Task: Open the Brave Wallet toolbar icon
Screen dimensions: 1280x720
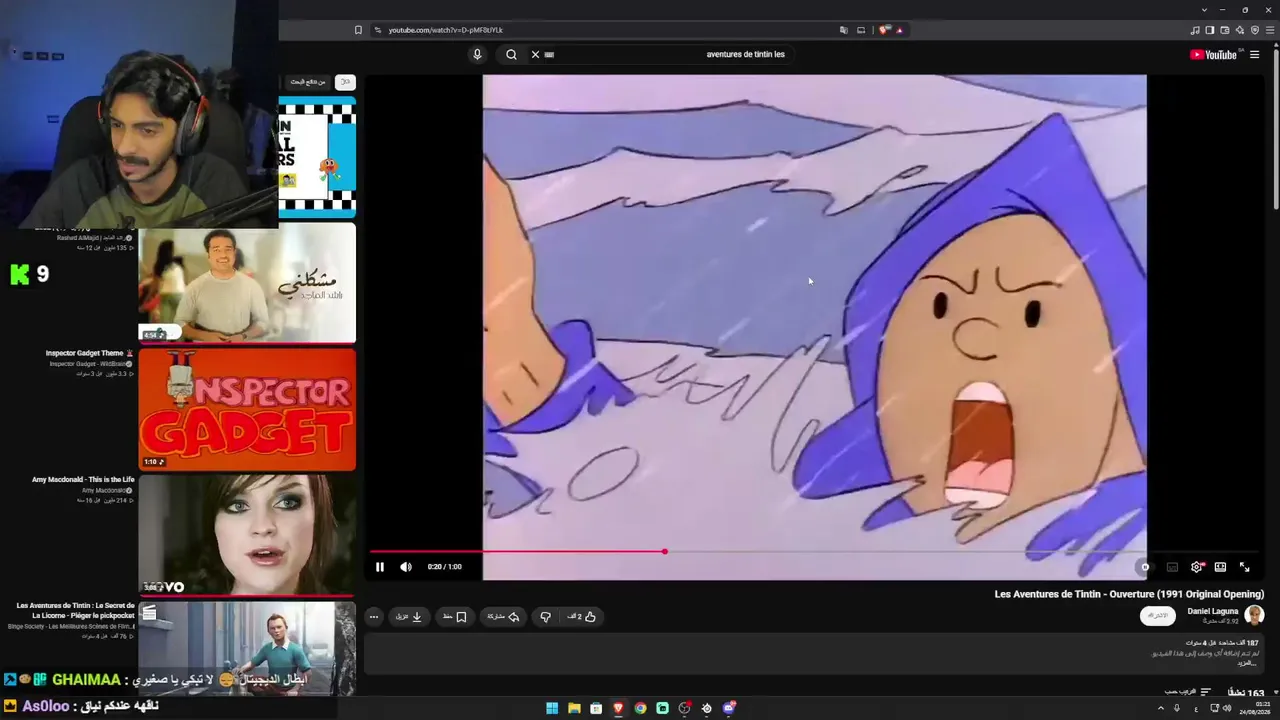Action: (x=1224, y=30)
